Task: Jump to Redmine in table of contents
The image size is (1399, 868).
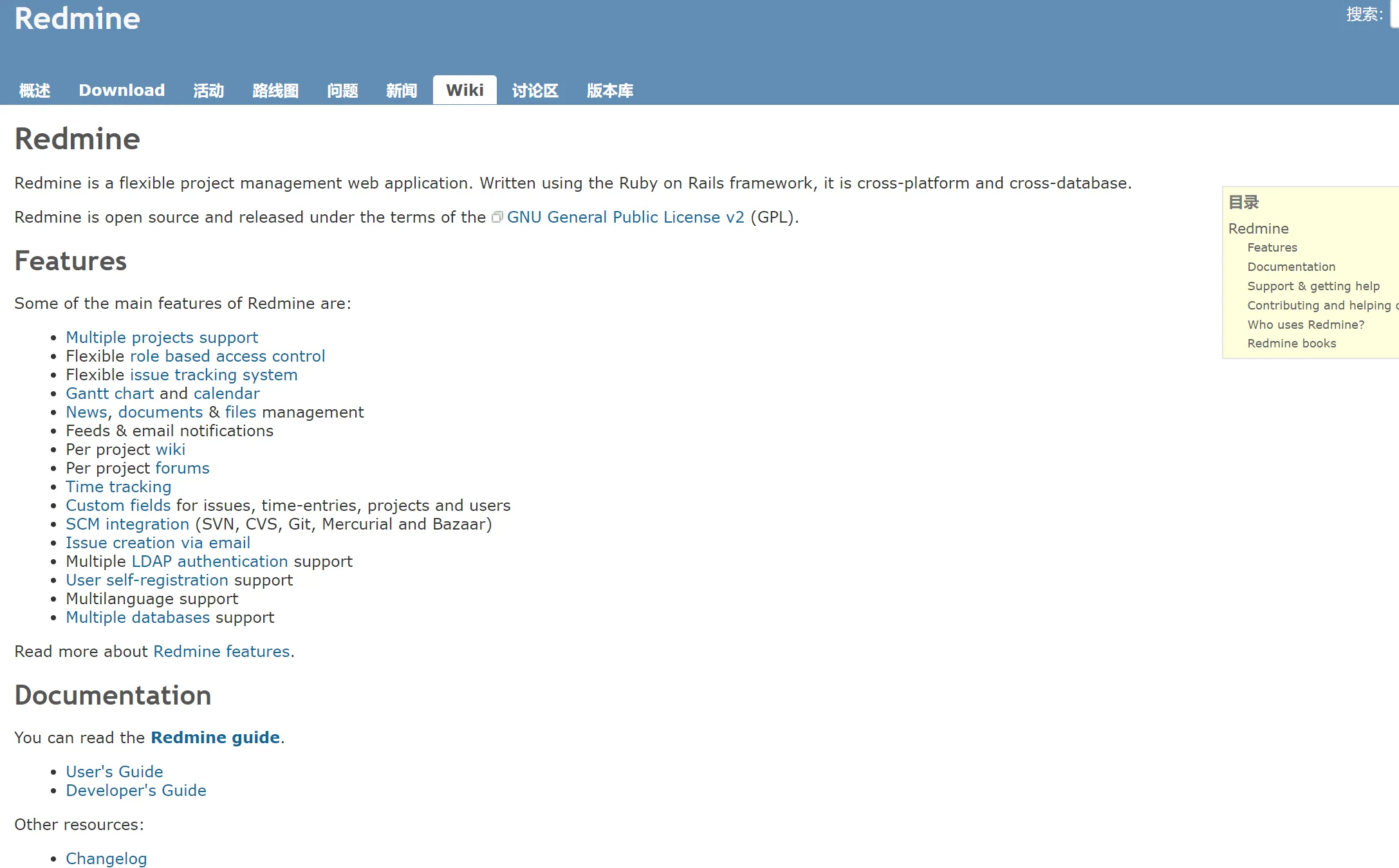Action: (1258, 229)
